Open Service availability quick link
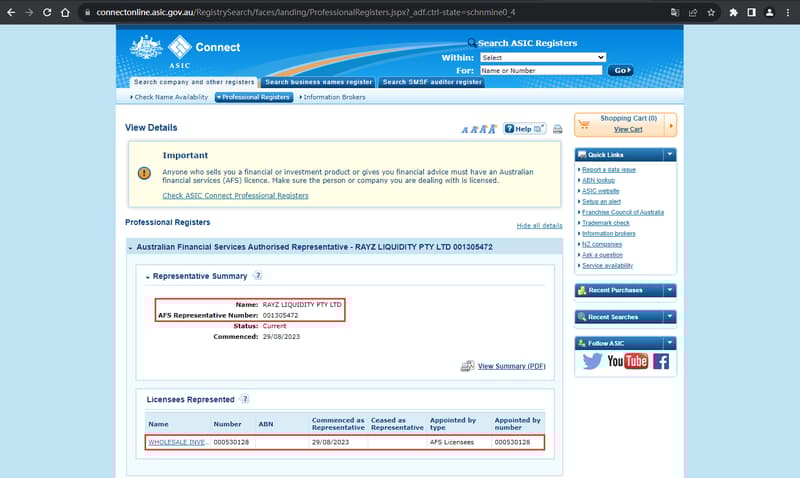Screen dimensions: 800x478 coord(608,266)
